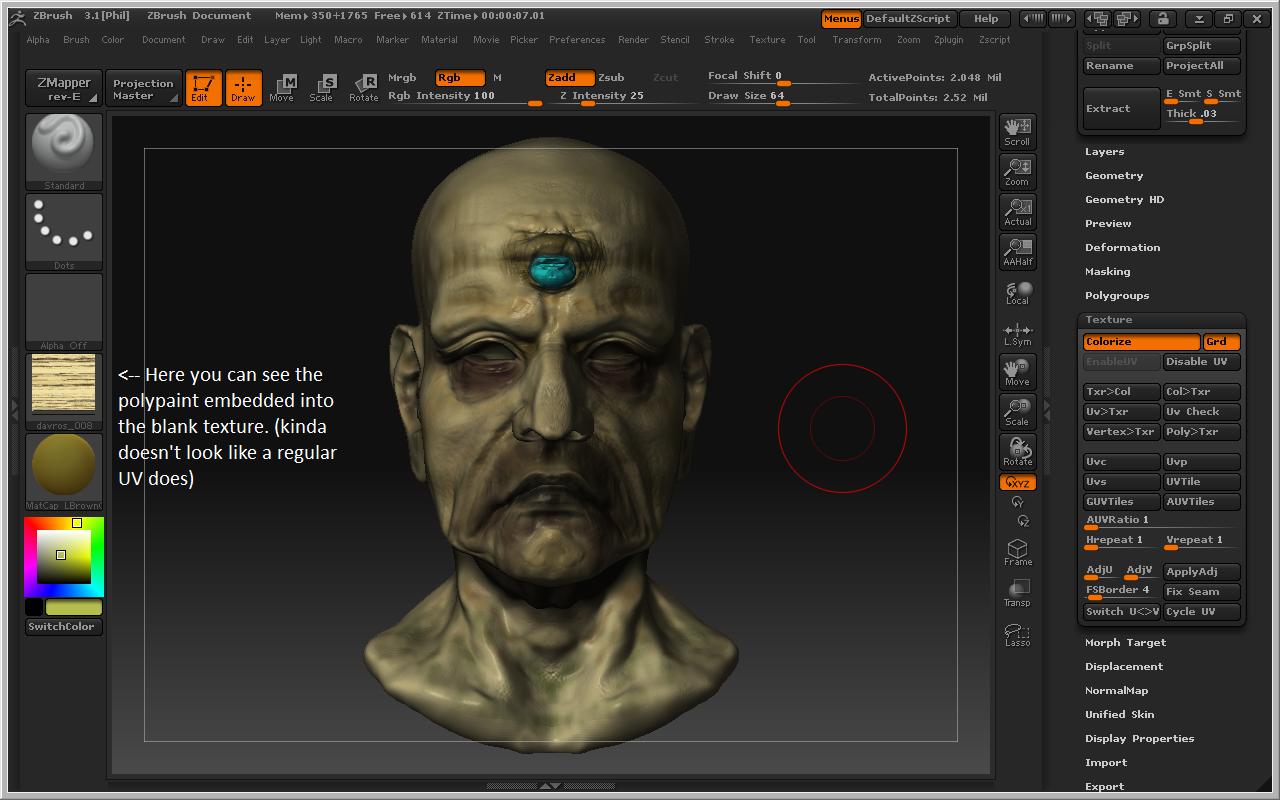The height and width of the screenshot is (800, 1280).
Task: Open the Alpha Off picker
Action: click(x=64, y=312)
